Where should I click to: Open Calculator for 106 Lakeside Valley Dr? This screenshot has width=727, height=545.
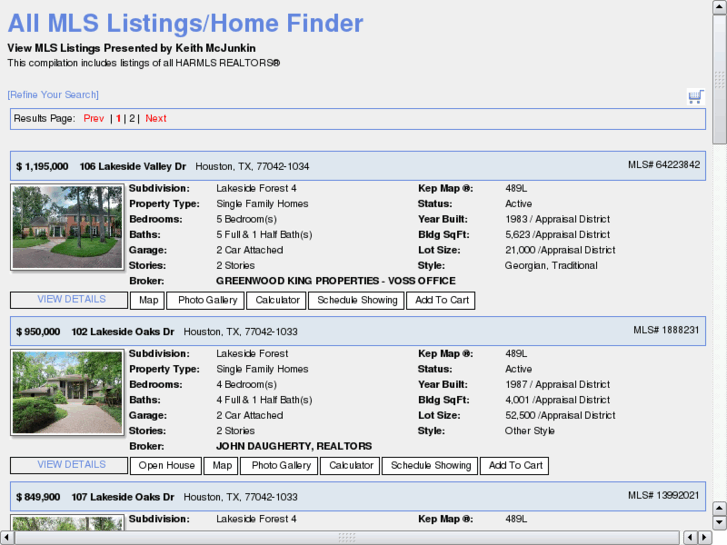pyautogui.click(x=277, y=300)
